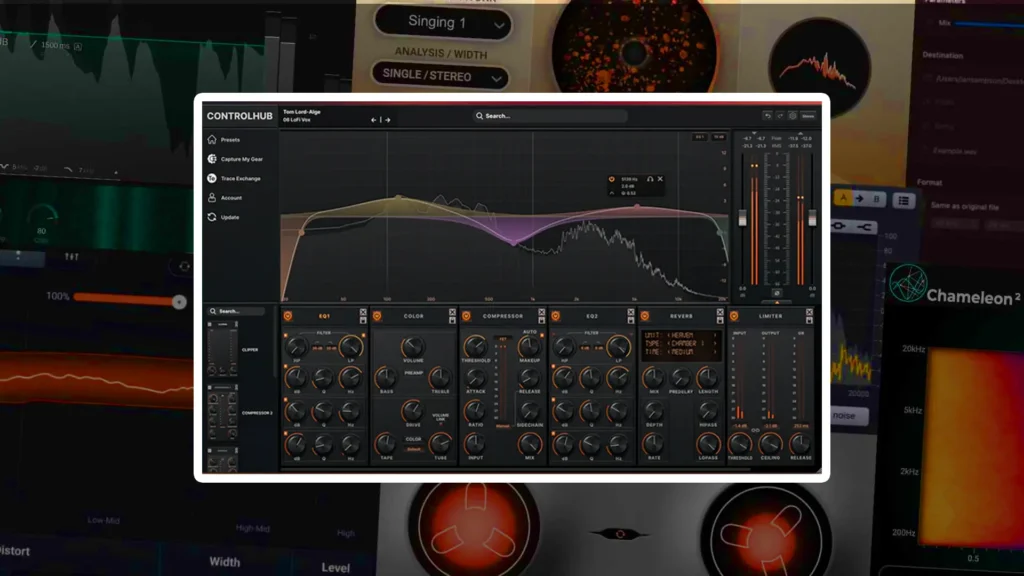Save the EQ2 module preset icon
Screen dimensions: 1024x576
631,320
